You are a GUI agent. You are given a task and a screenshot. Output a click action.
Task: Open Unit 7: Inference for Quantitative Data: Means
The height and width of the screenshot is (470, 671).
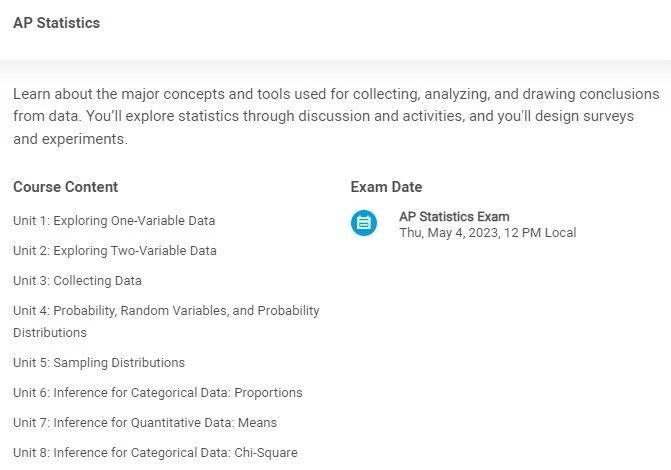pos(145,423)
